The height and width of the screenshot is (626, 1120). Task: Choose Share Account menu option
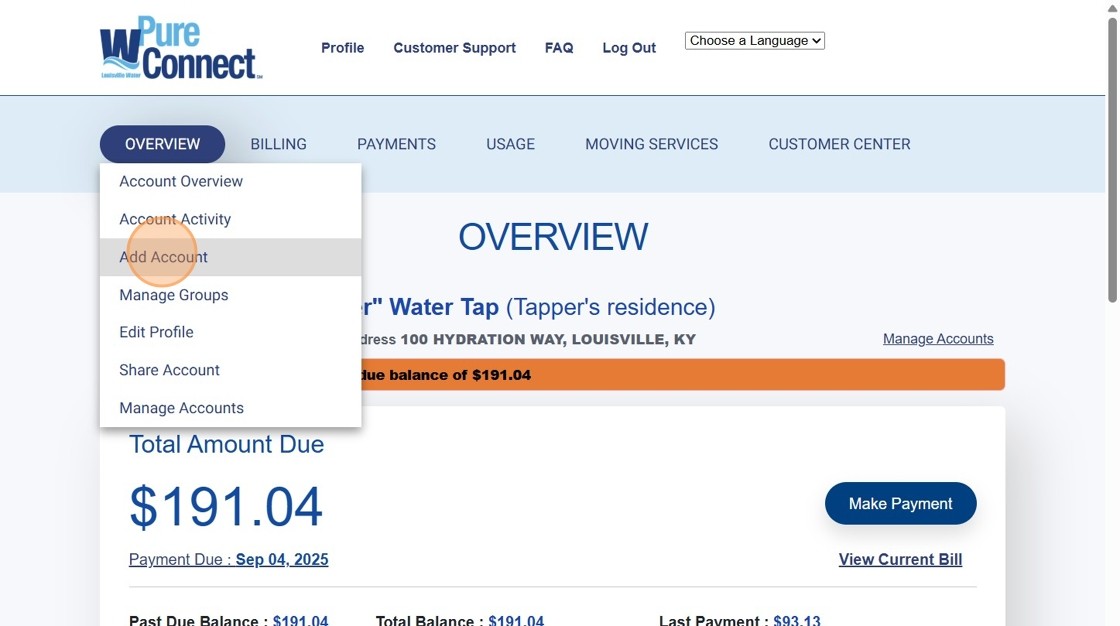[x=169, y=370]
